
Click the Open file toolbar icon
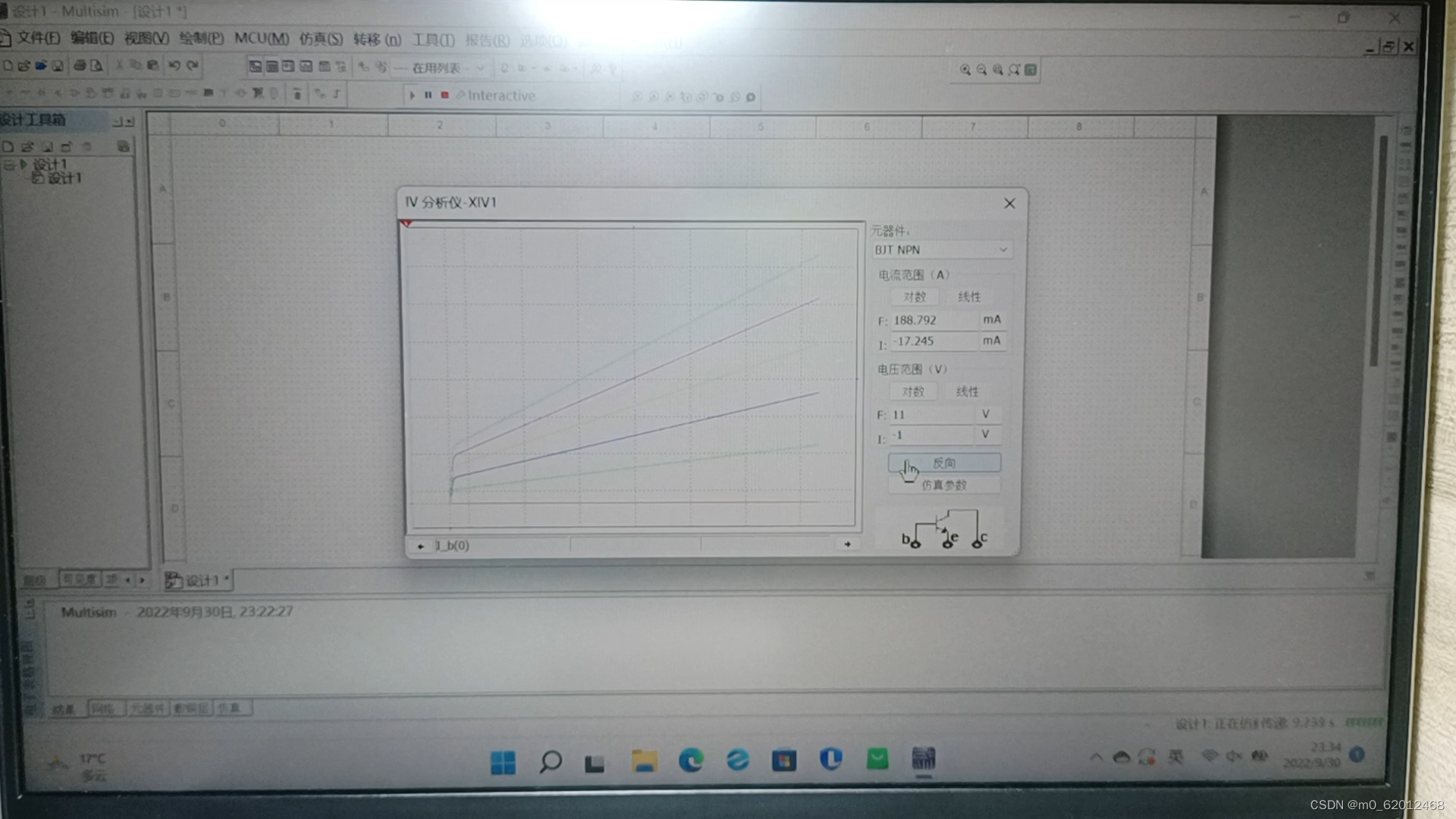coord(24,66)
